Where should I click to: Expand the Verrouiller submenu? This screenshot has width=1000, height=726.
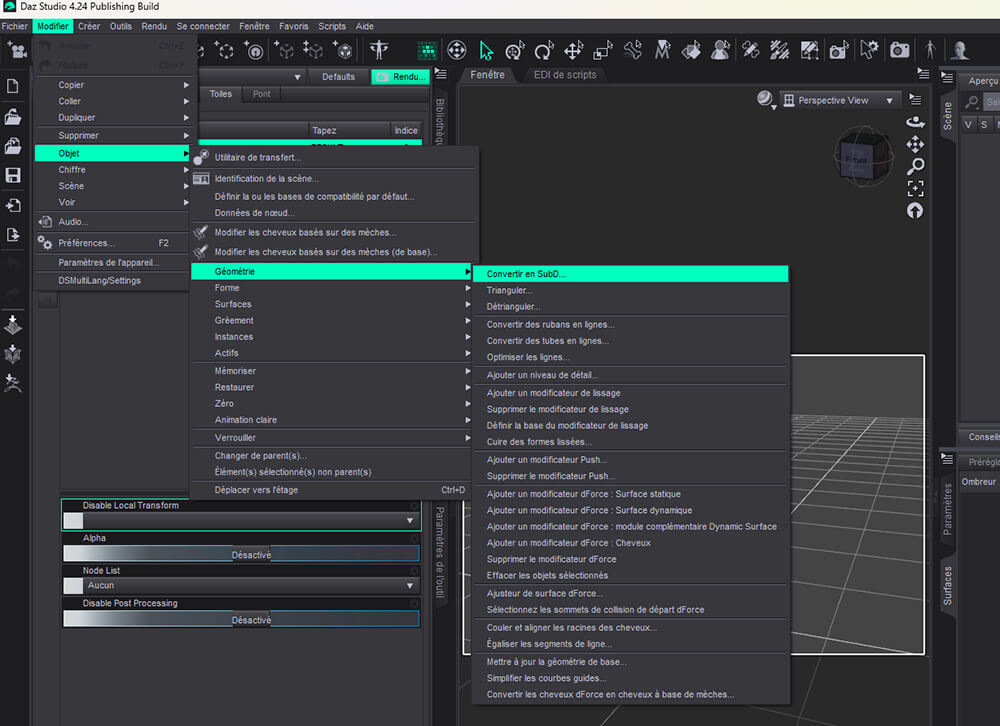331,438
